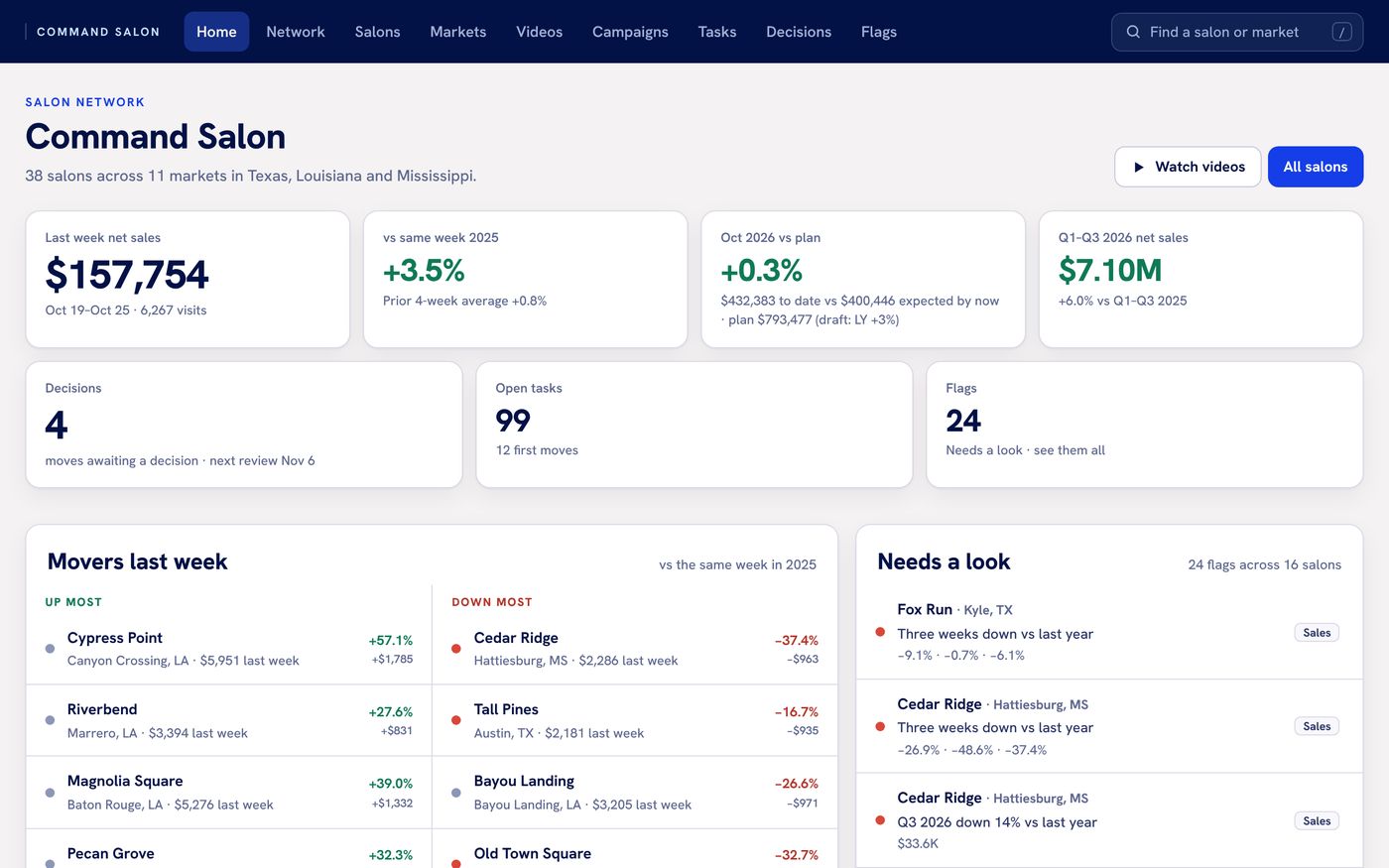1389x868 pixels.
Task: Click the 'vs the same week in 2025' caption
Action: pyautogui.click(x=737, y=564)
